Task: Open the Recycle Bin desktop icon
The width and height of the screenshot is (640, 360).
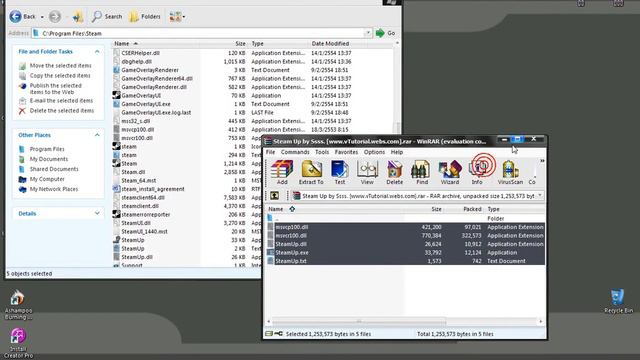Action: tap(618, 301)
